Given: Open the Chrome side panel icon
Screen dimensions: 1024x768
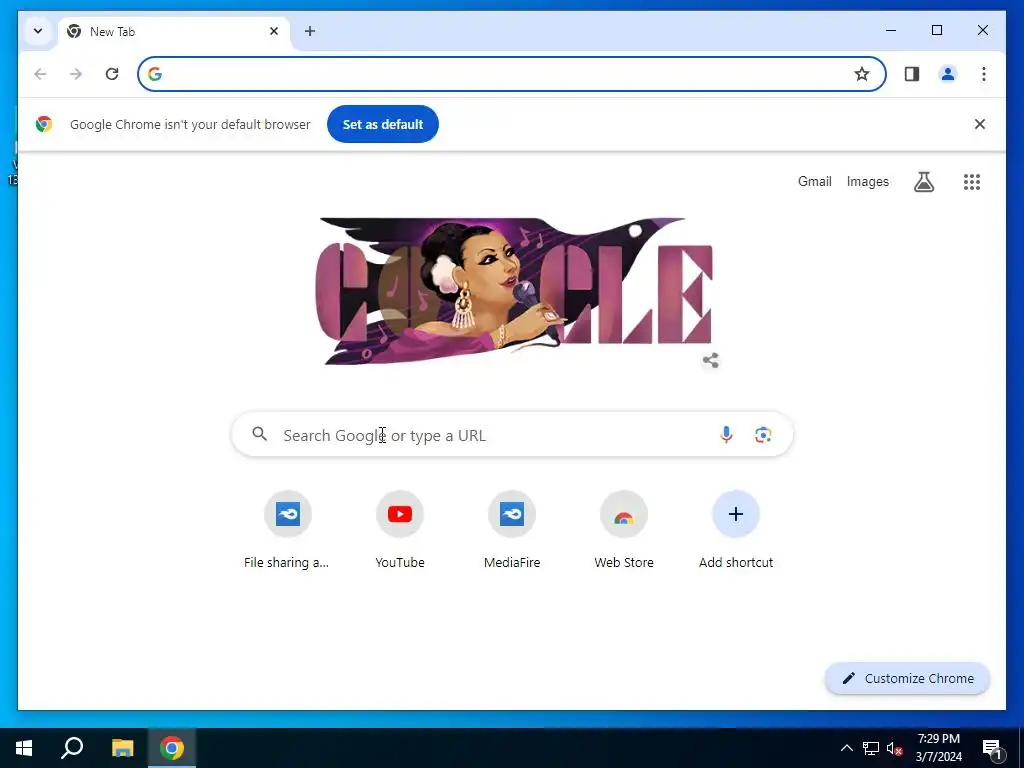Looking at the screenshot, I should point(912,74).
